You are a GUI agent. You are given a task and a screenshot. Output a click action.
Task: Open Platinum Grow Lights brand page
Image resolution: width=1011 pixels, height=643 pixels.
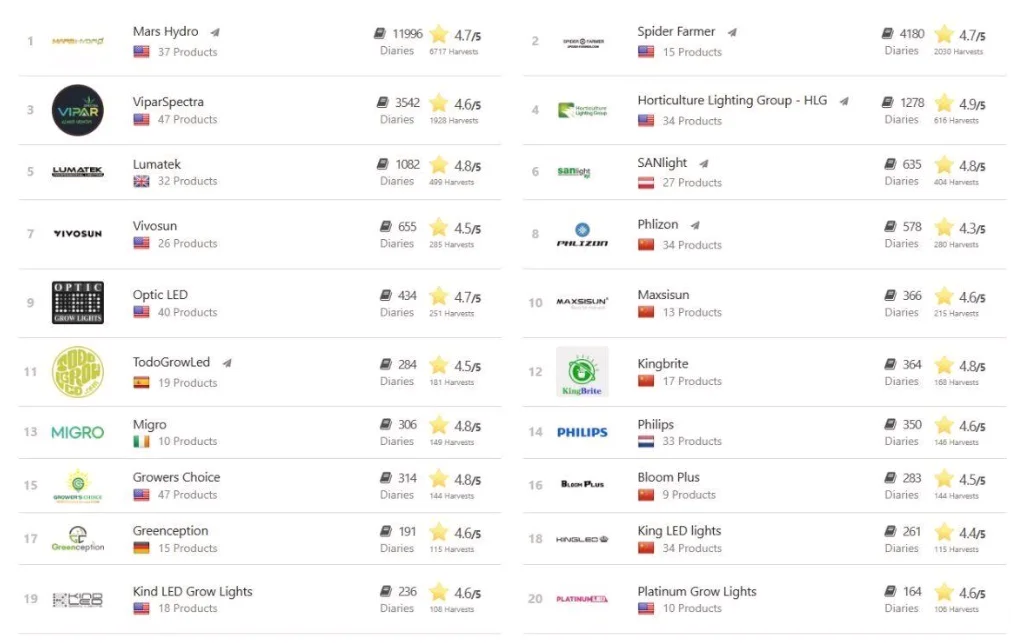click(x=696, y=591)
